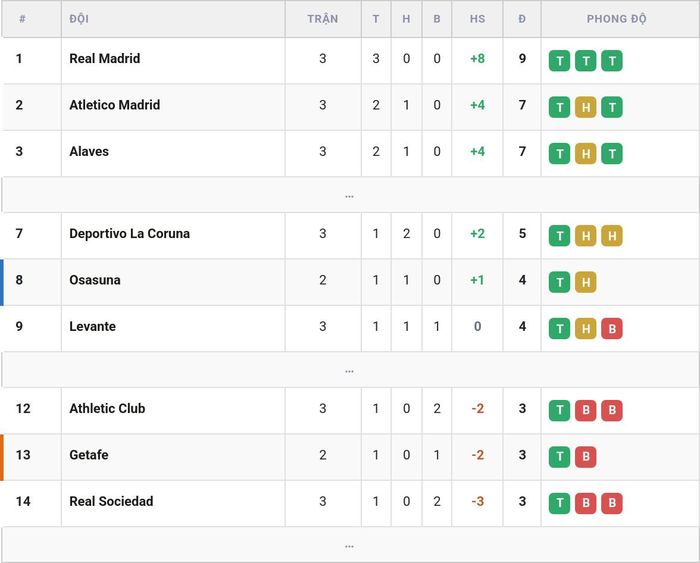Viewport: 700px width, 563px height.
Task: Expand hidden rows between Levante and Athletic Club
Action: (350, 370)
